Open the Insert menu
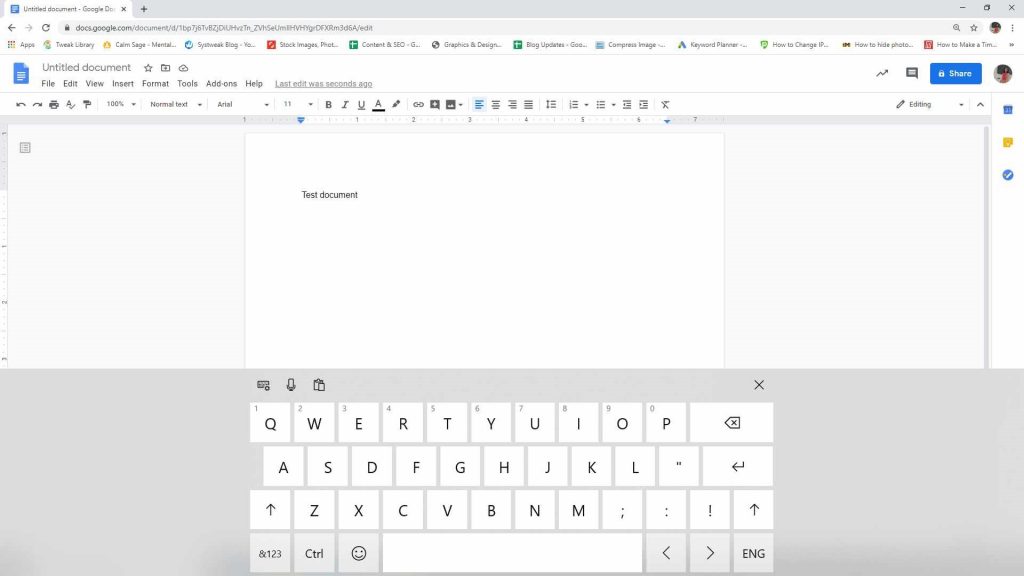The height and width of the screenshot is (576, 1024). (x=123, y=84)
